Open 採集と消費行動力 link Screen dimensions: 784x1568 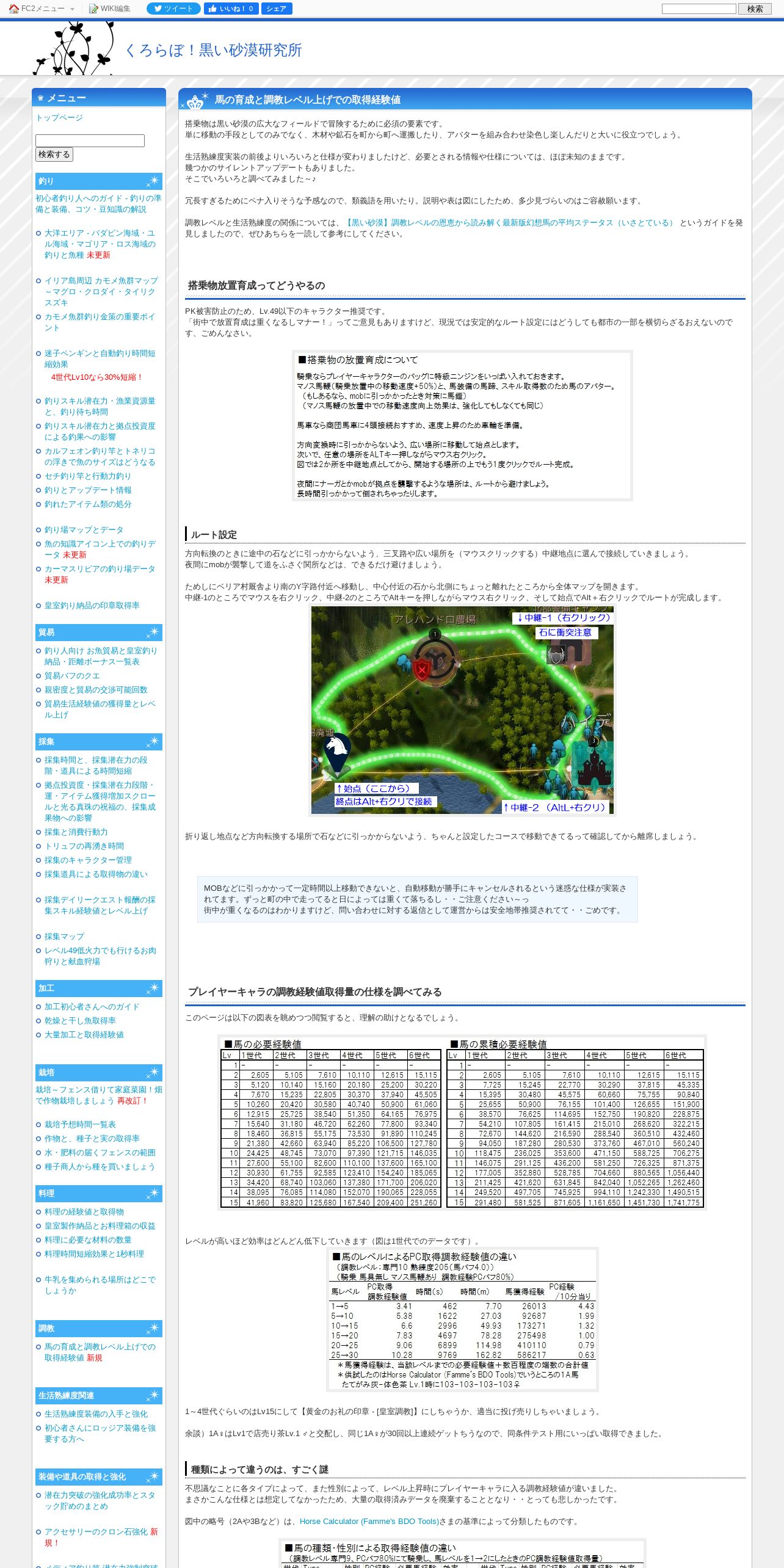(x=76, y=832)
